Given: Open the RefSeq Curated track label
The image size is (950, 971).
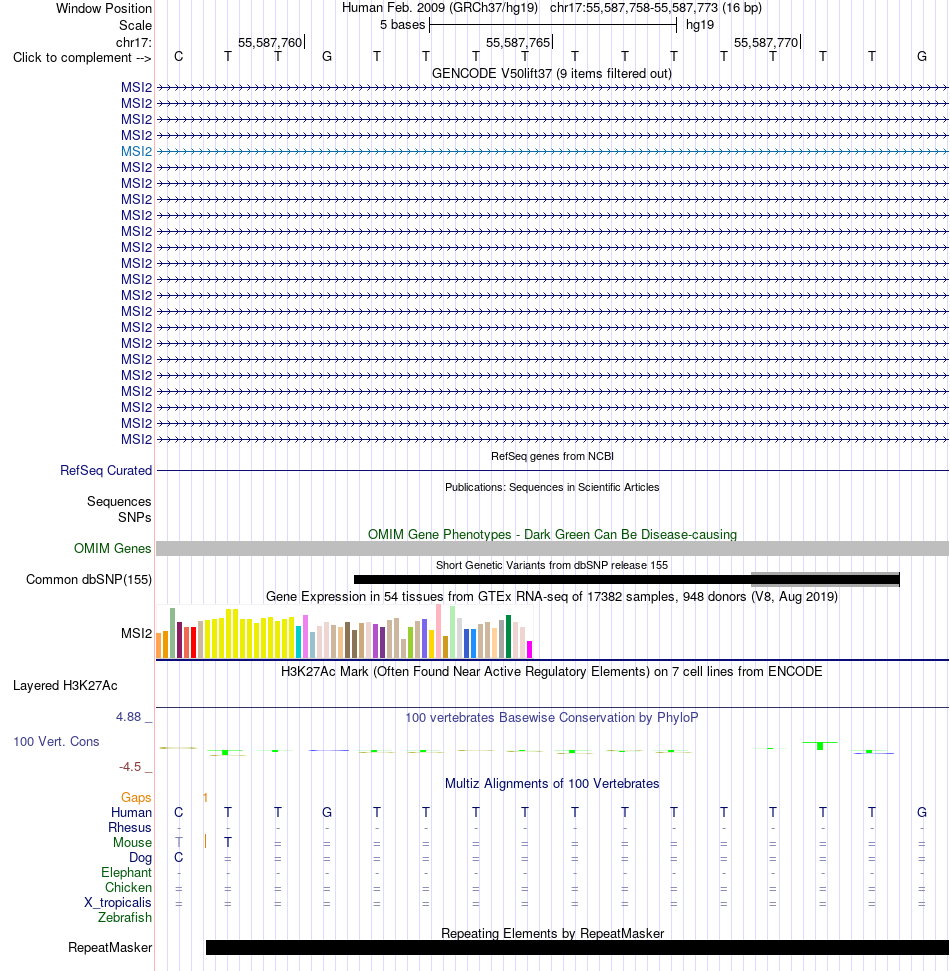Looking at the screenshot, I should click(x=106, y=470).
